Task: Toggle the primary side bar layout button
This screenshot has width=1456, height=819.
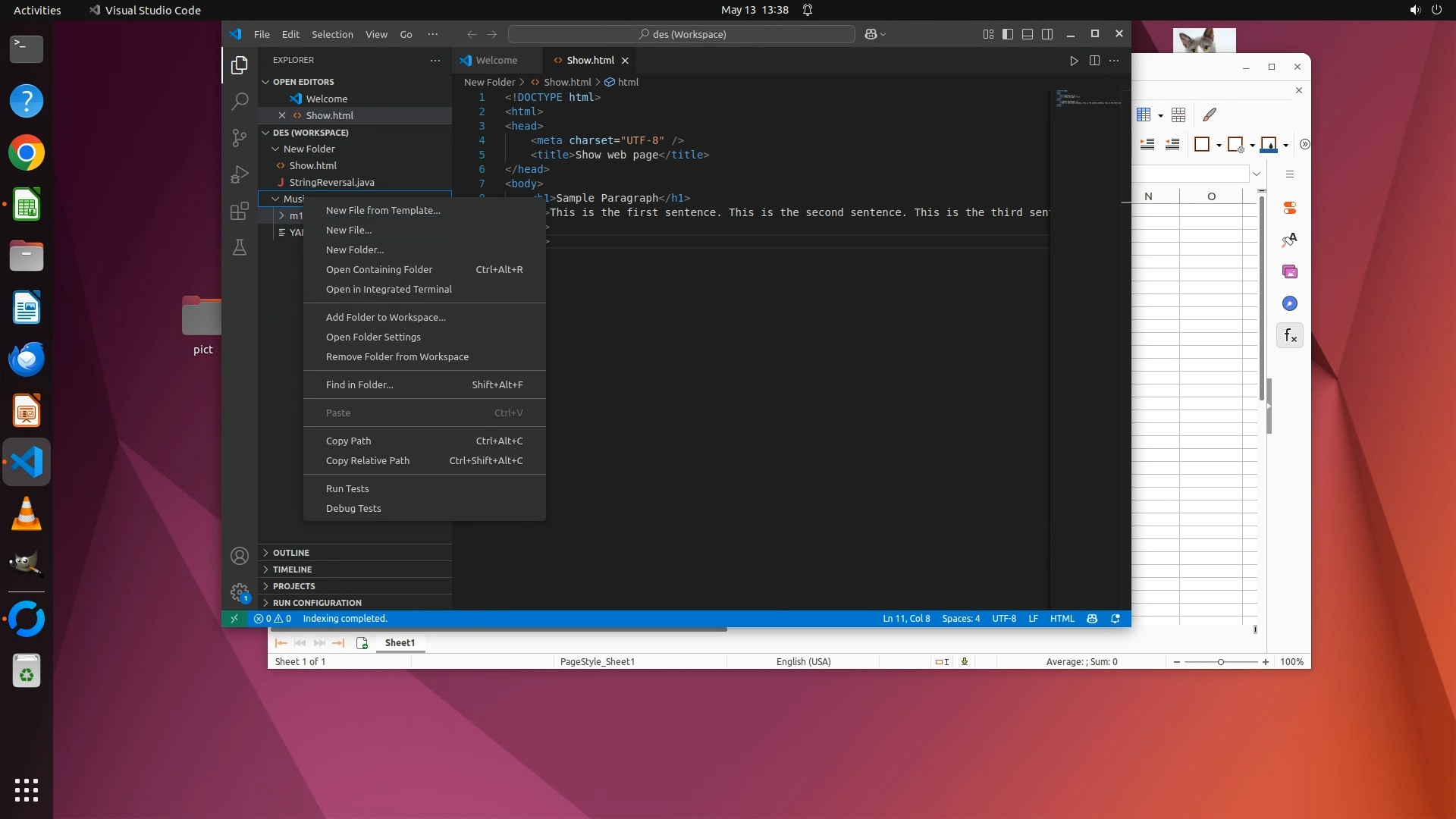Action: click(1008, 34)
